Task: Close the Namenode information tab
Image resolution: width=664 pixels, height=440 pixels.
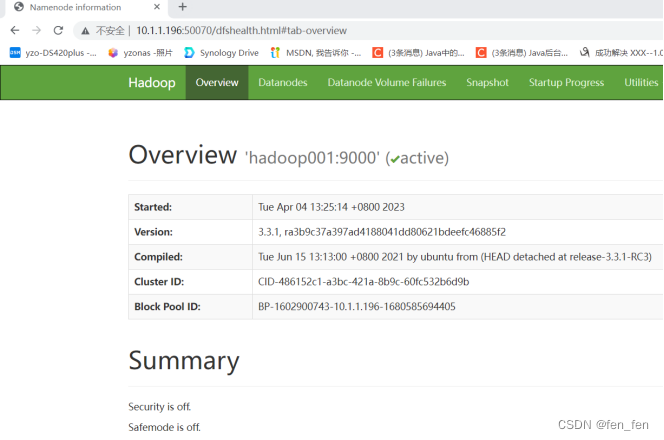Action: click(x=157, y=7)
